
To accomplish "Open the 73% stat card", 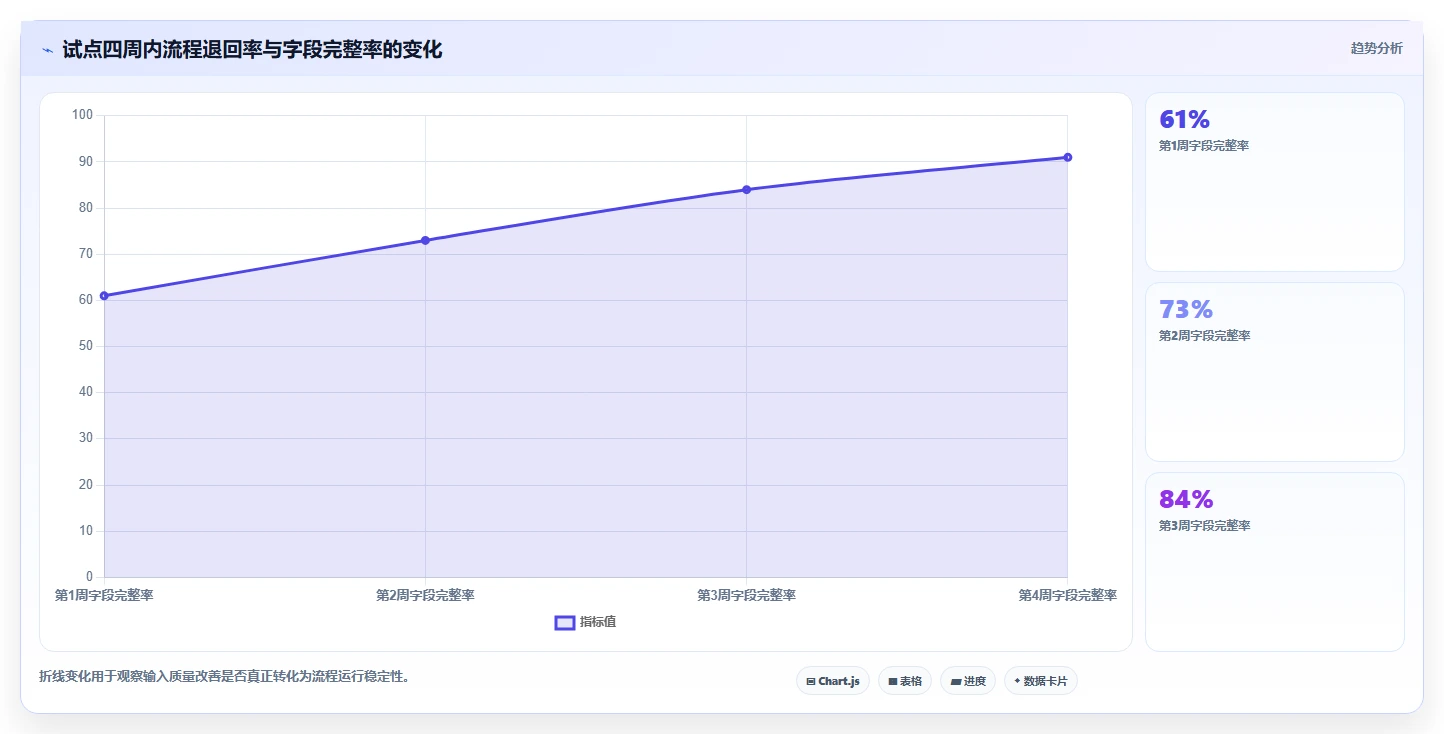I will [x=1275, y=372].
